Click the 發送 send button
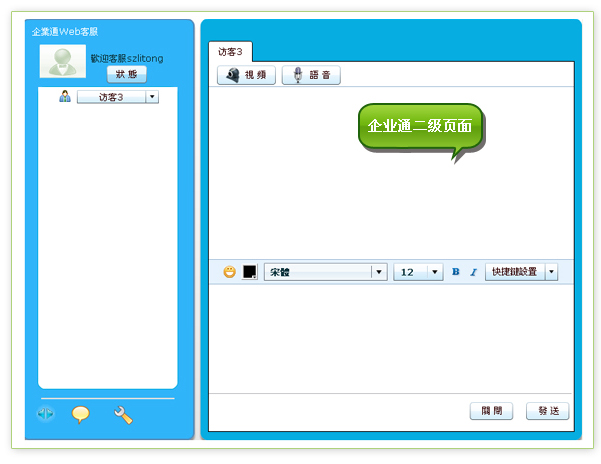Viewport: 601px width, 464px height. click(x=547, y=410)
